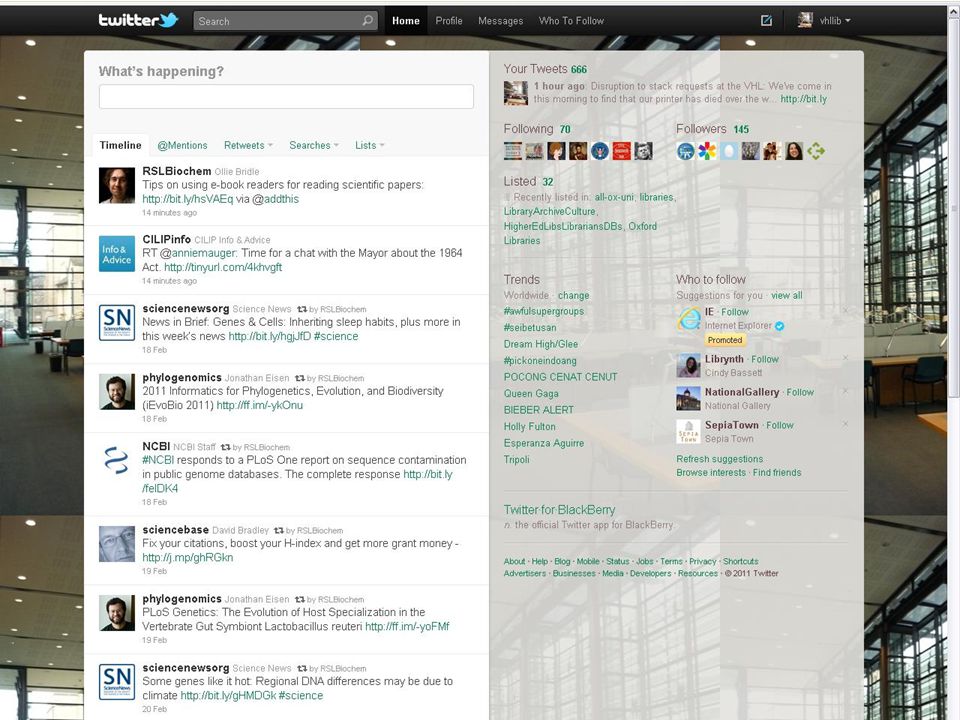The width and height of the screenshot is (960, 720).
Task: Dismiss the SepiaTown suggestion with its X
Action: tap(846, 424)
